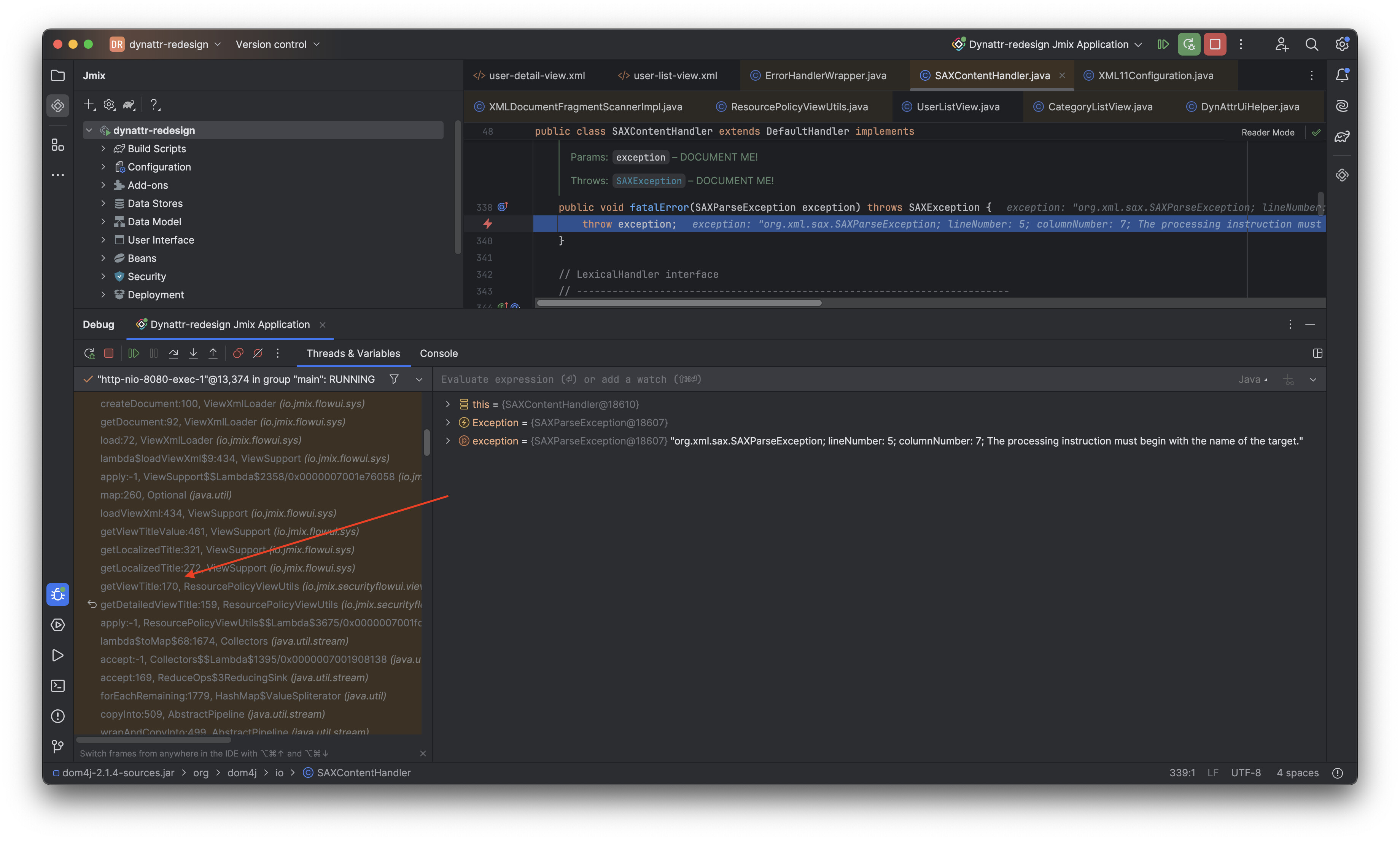Open the Run tool window
Image resolution: width=1400 pixels, height=841 pixels.
pos(58,656)
